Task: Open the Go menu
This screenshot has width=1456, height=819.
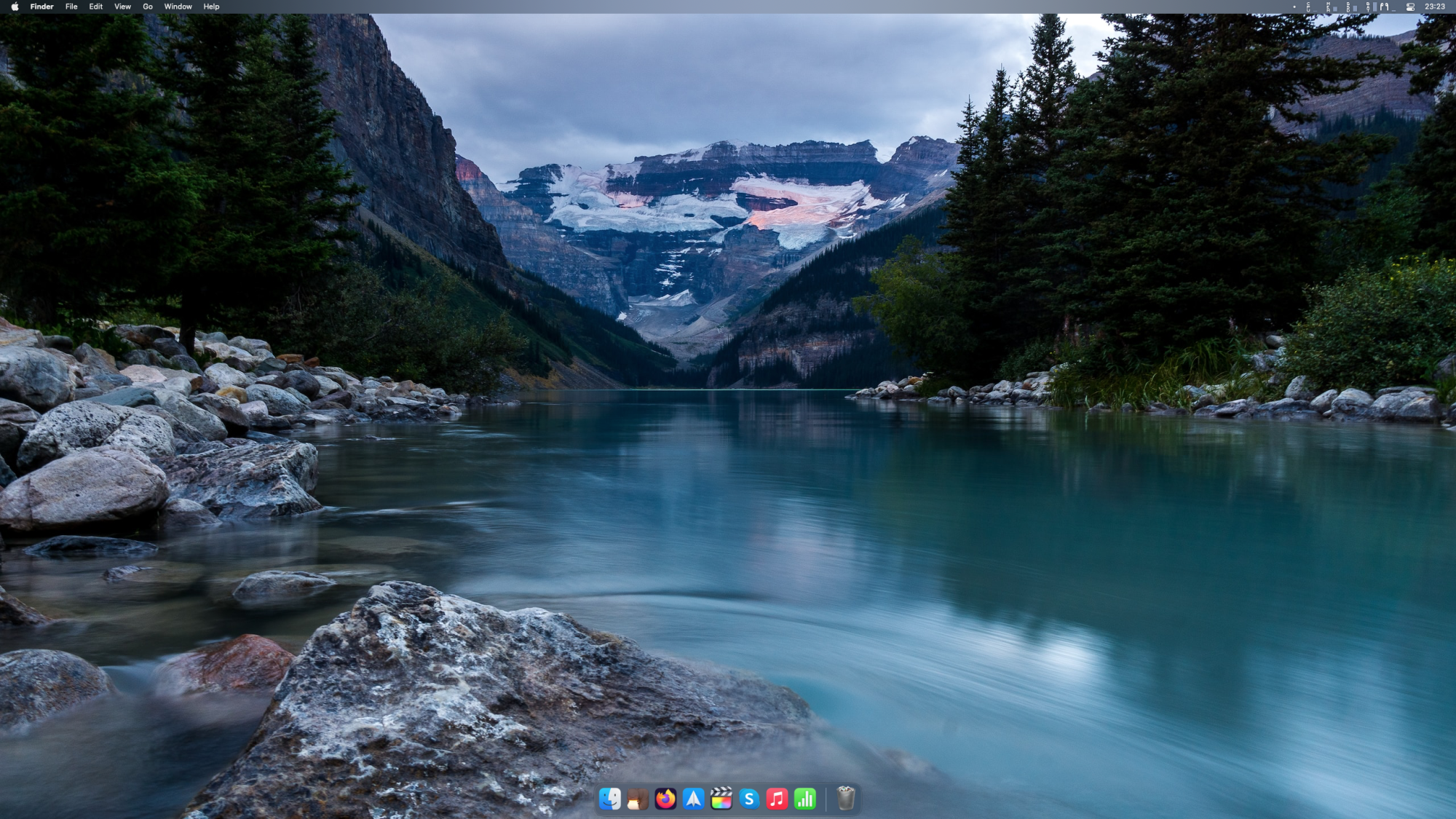Action: (x=148, y=7)
